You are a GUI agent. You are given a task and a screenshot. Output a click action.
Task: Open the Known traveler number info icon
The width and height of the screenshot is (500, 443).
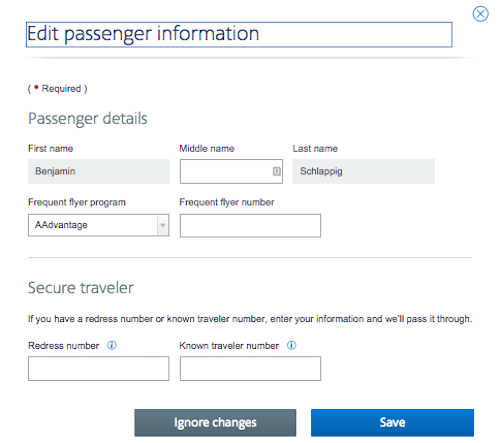(291, 346)
